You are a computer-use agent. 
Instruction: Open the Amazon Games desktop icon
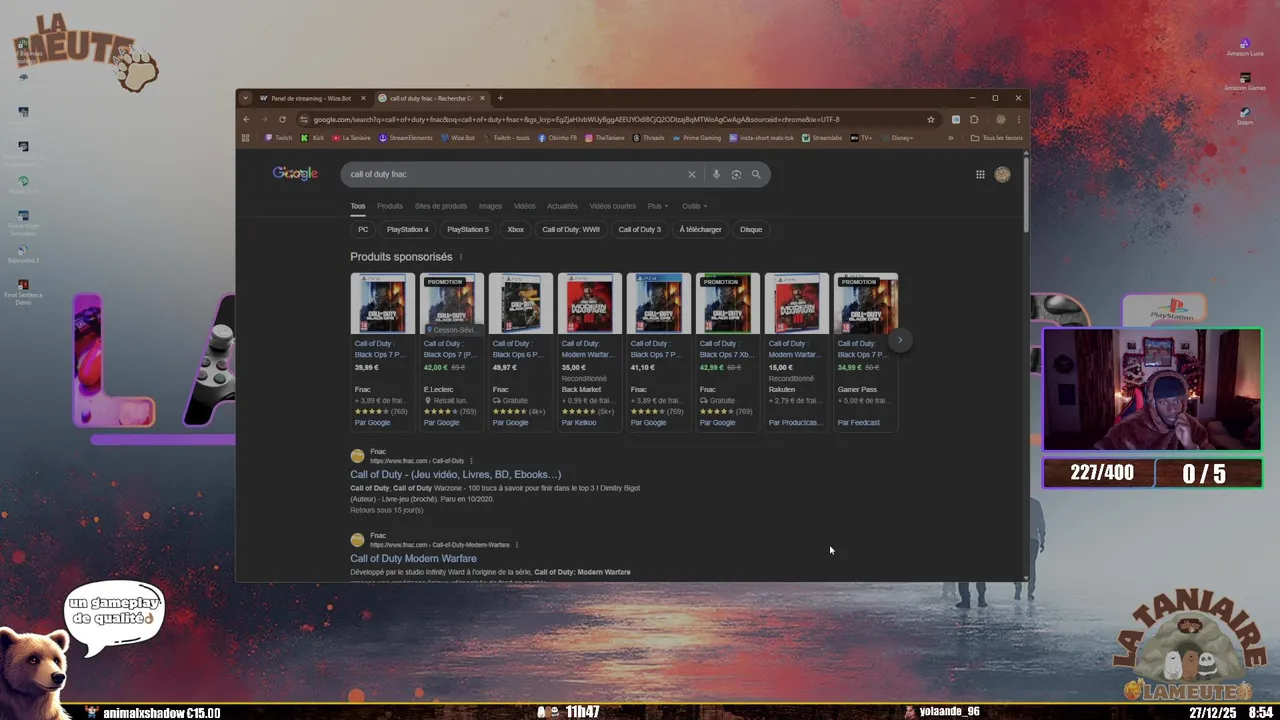pyautogui.click(x=1245, y=81)
